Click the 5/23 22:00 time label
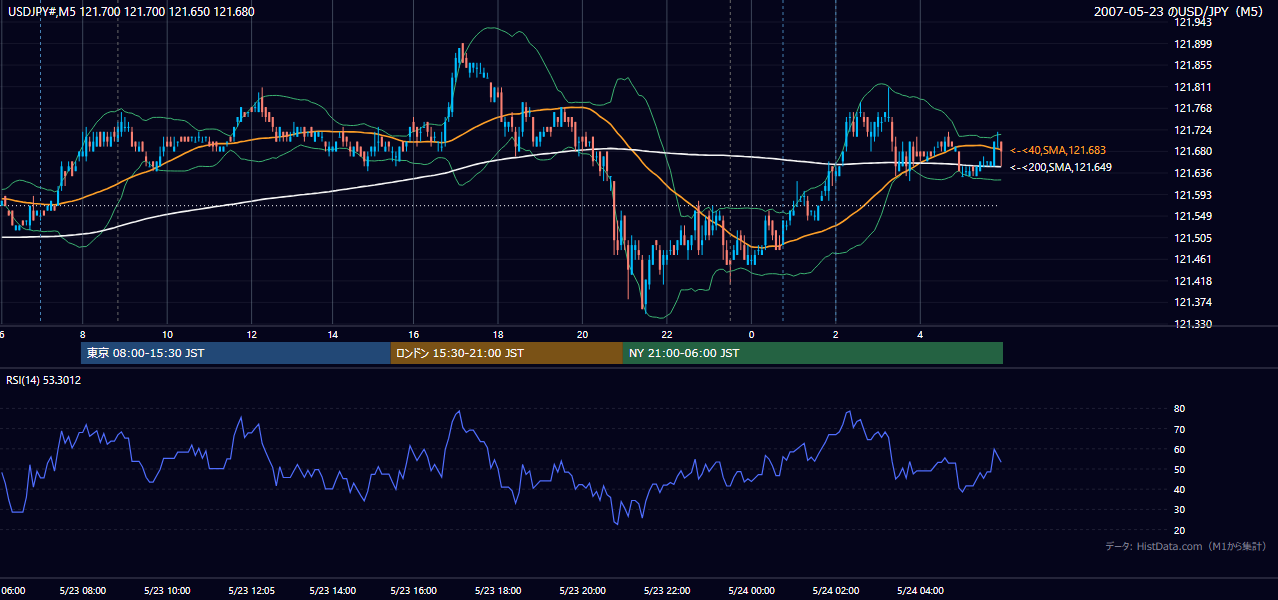 666,591
